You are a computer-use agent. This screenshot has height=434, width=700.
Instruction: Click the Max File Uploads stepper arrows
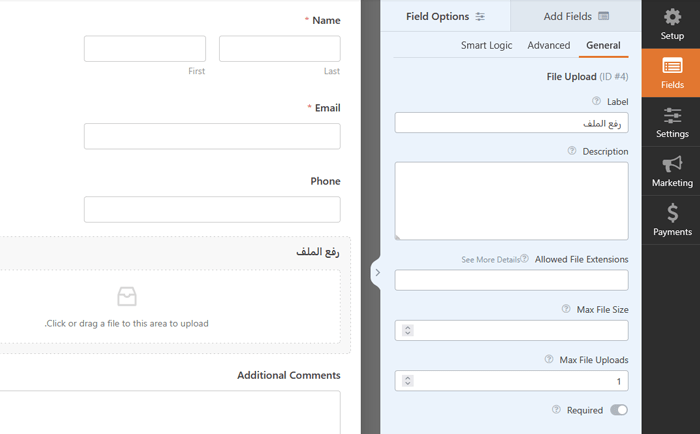(407, 381)
